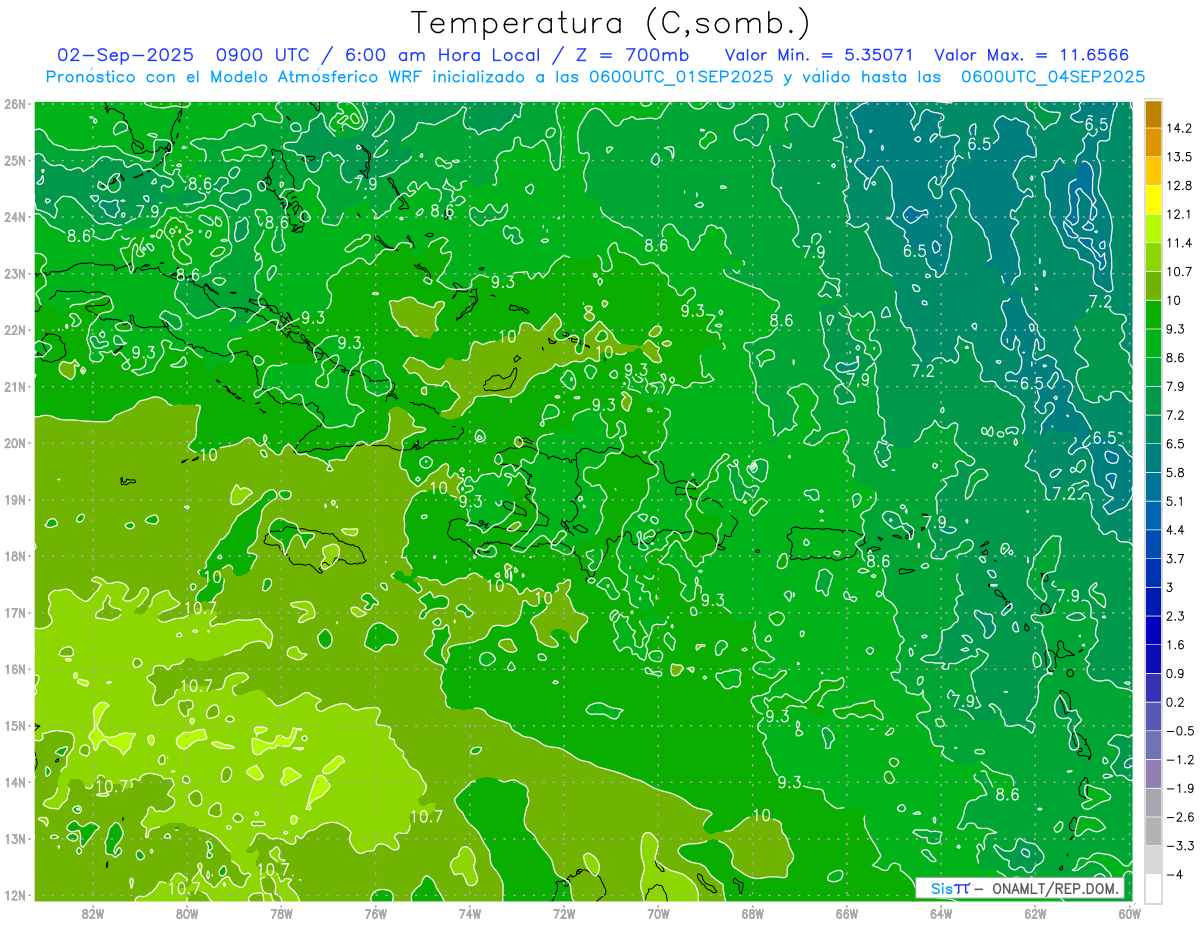Image resolution: width=1200 pixels, height=927 pixels.
Task: Click the -0.5 value on the color scale
Action: pos(1180,731)
